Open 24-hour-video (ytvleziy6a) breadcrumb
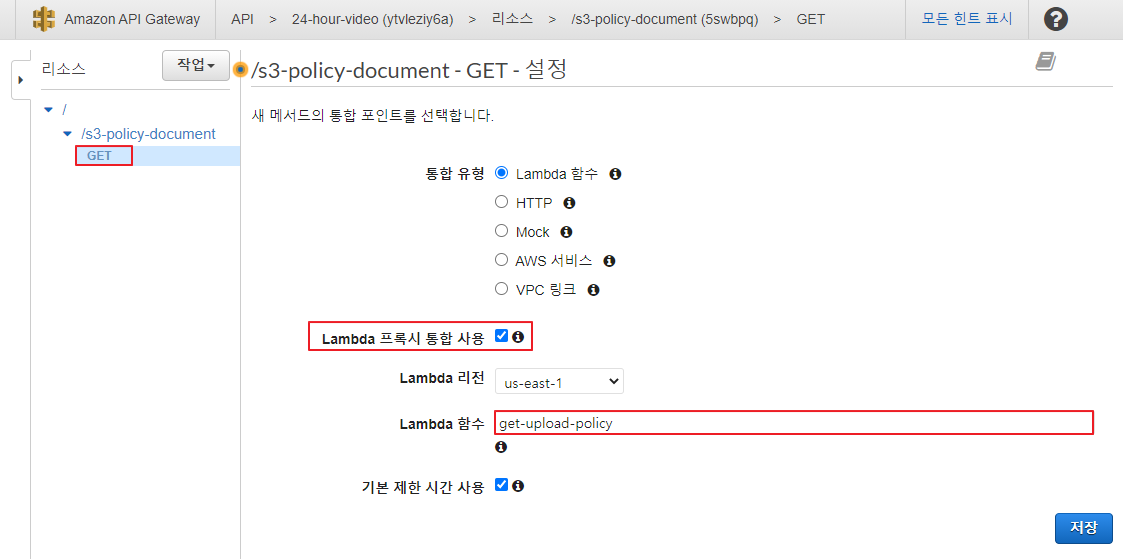 click(372, 19)
